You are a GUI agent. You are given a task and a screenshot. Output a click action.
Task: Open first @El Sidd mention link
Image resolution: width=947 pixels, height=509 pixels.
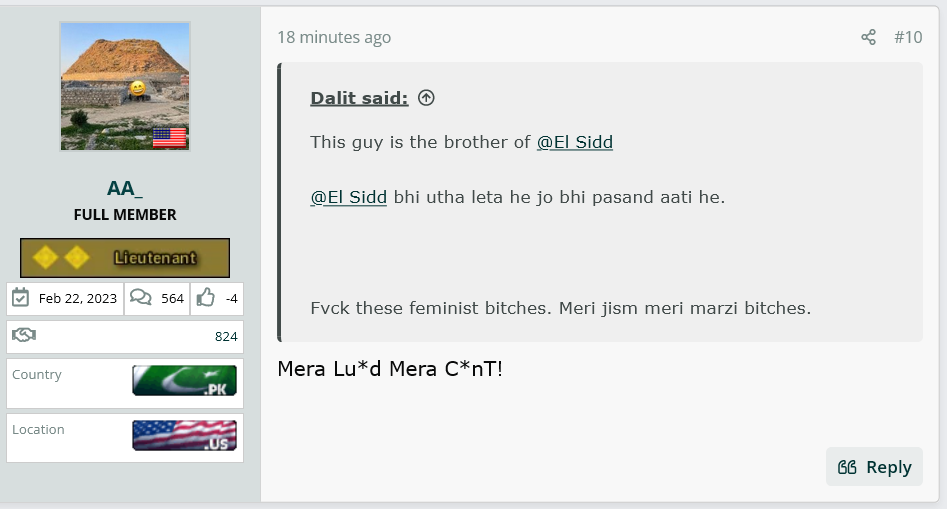575,142
